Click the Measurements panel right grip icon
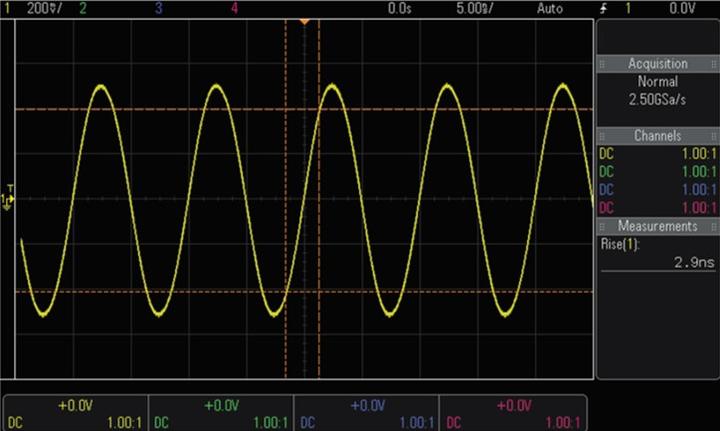The width and height of the screenshot is (720, 431). tap(713, 226)
